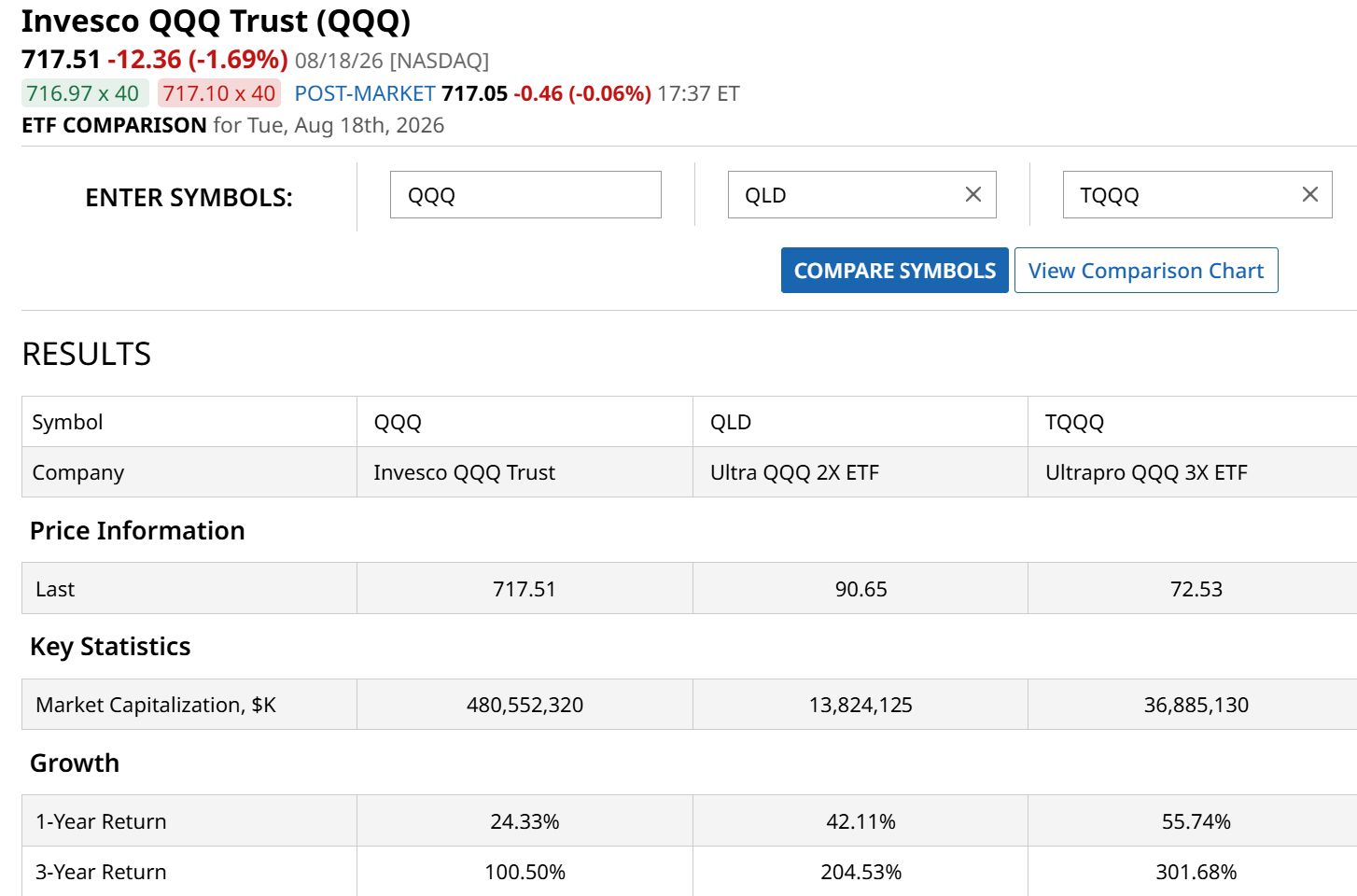Click the POST-MARKET label
The width and height of the screenshot is (1357, 896).
(365, 93)
